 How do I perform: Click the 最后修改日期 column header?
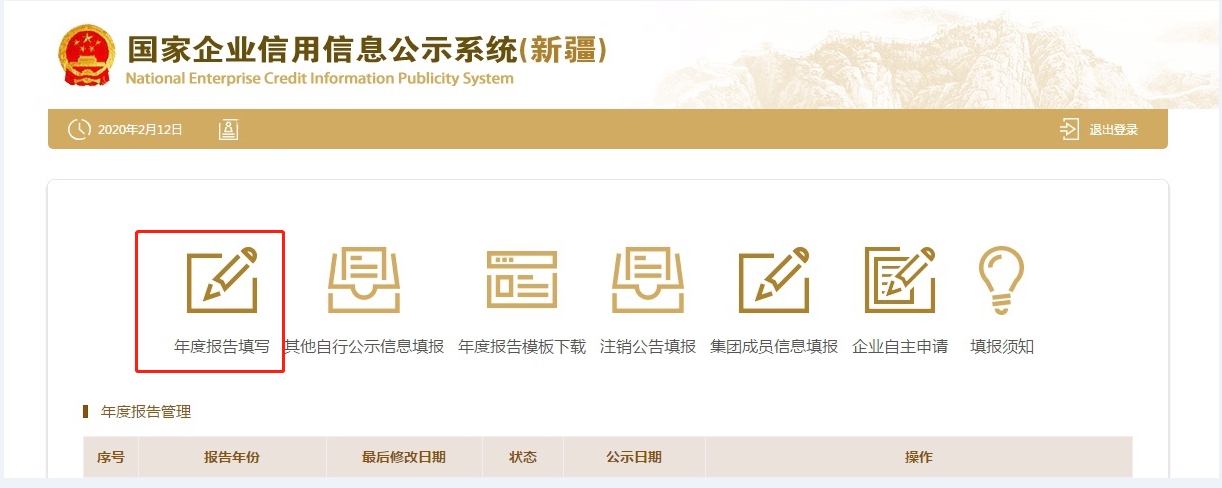(404, 457)
